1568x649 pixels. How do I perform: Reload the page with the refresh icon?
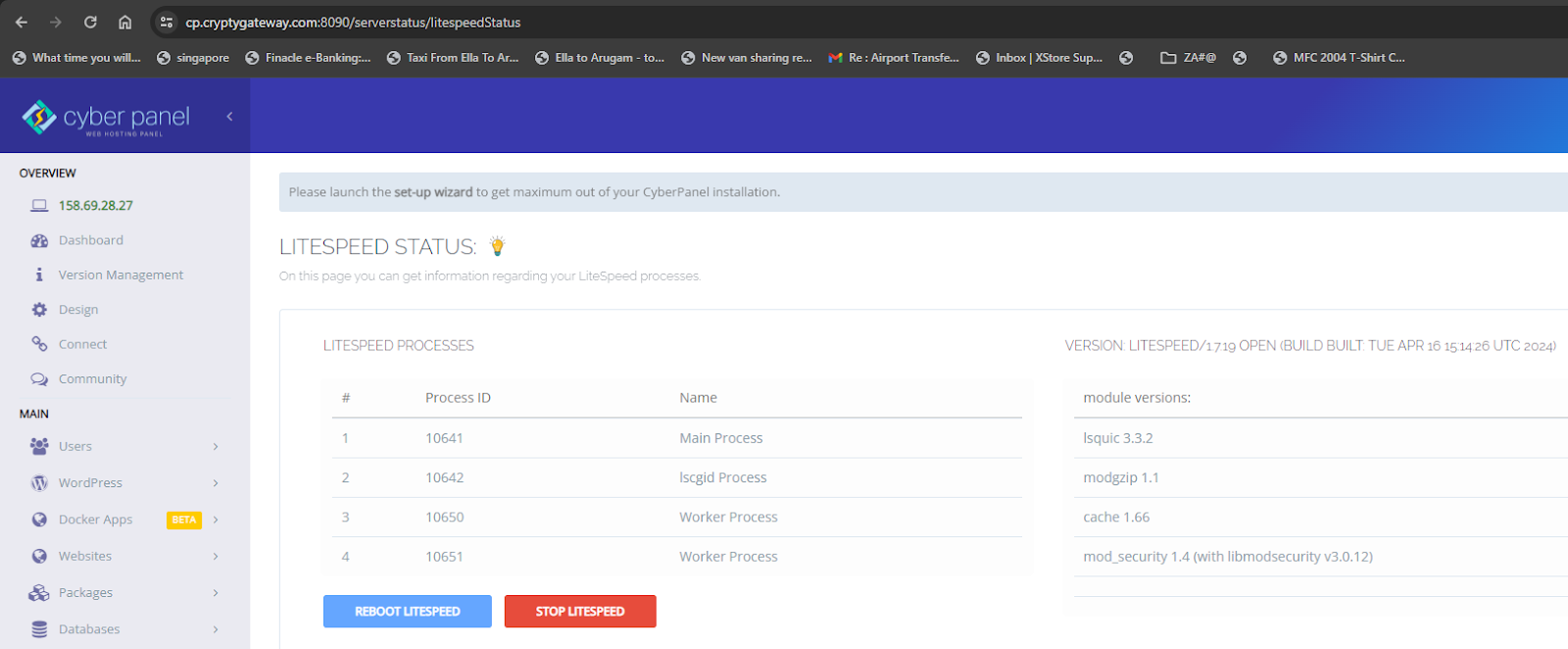(90, 22)
